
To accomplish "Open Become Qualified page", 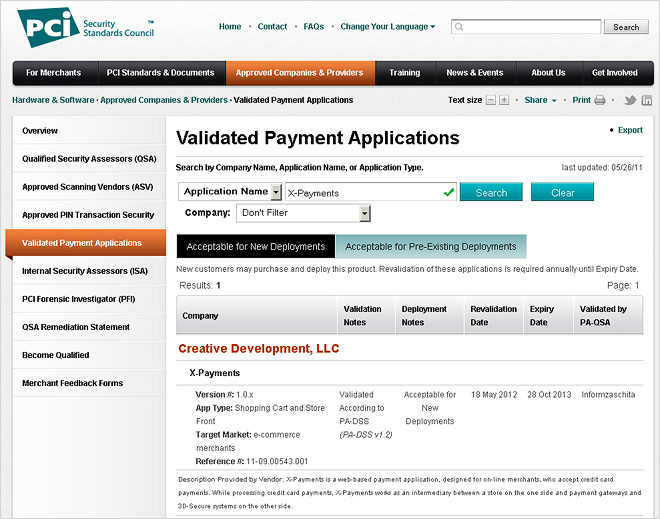I will point(89,355).
